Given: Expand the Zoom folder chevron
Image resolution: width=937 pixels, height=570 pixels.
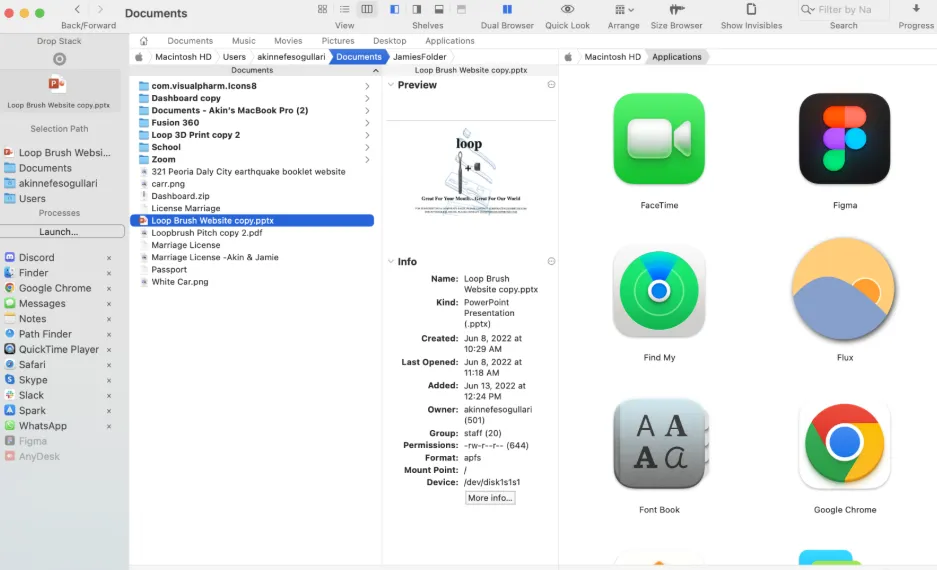Looking at the screenshot, I should click(x=367, y=160).
